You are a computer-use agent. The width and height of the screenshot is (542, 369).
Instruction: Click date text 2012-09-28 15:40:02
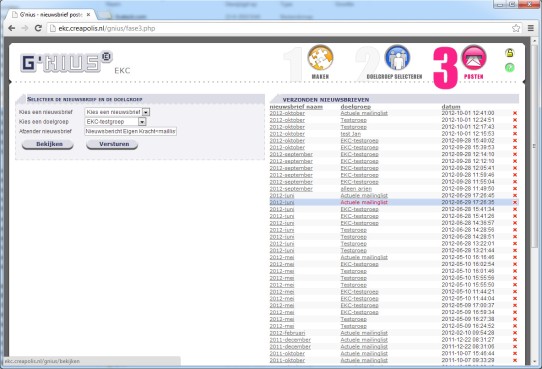coord(468,141)
